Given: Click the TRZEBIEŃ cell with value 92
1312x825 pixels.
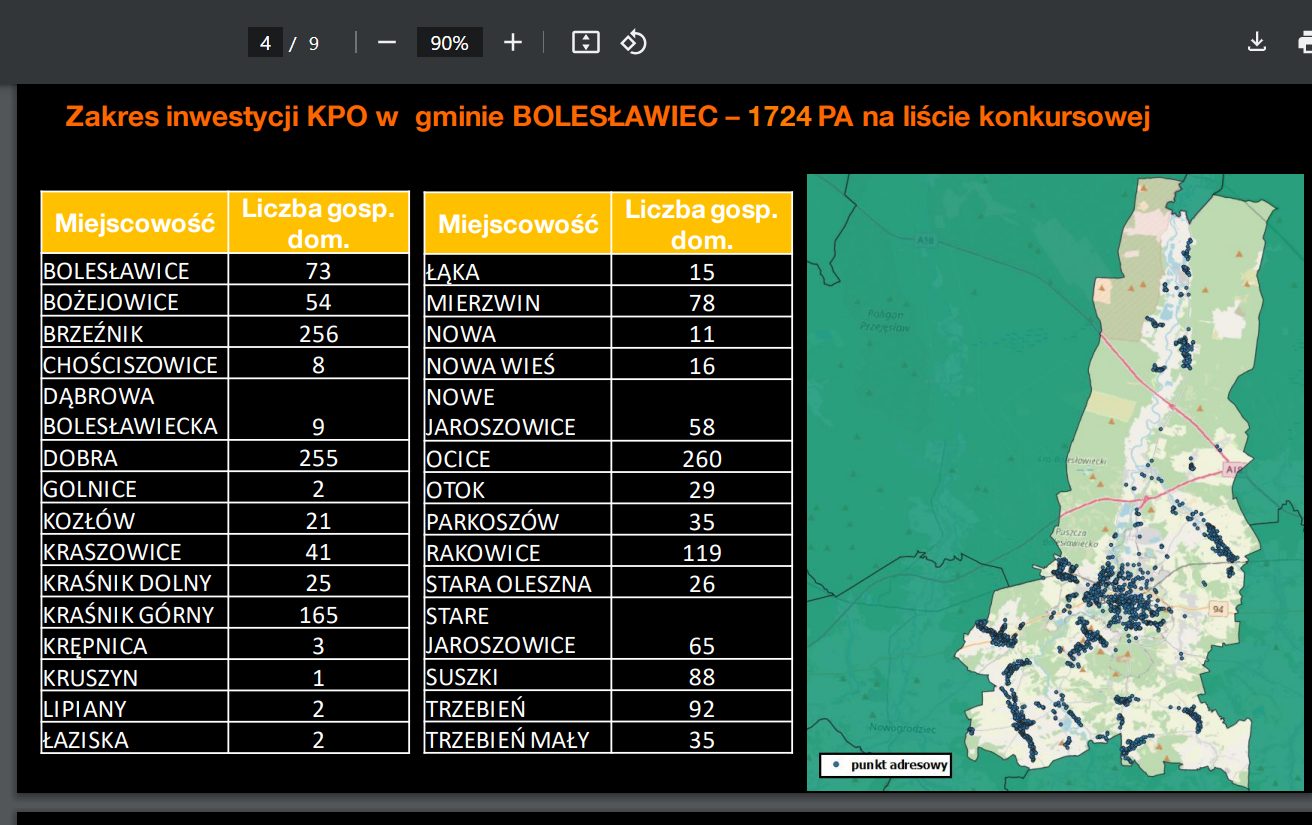Looking at the screenshot, I should tap(517, 708).
